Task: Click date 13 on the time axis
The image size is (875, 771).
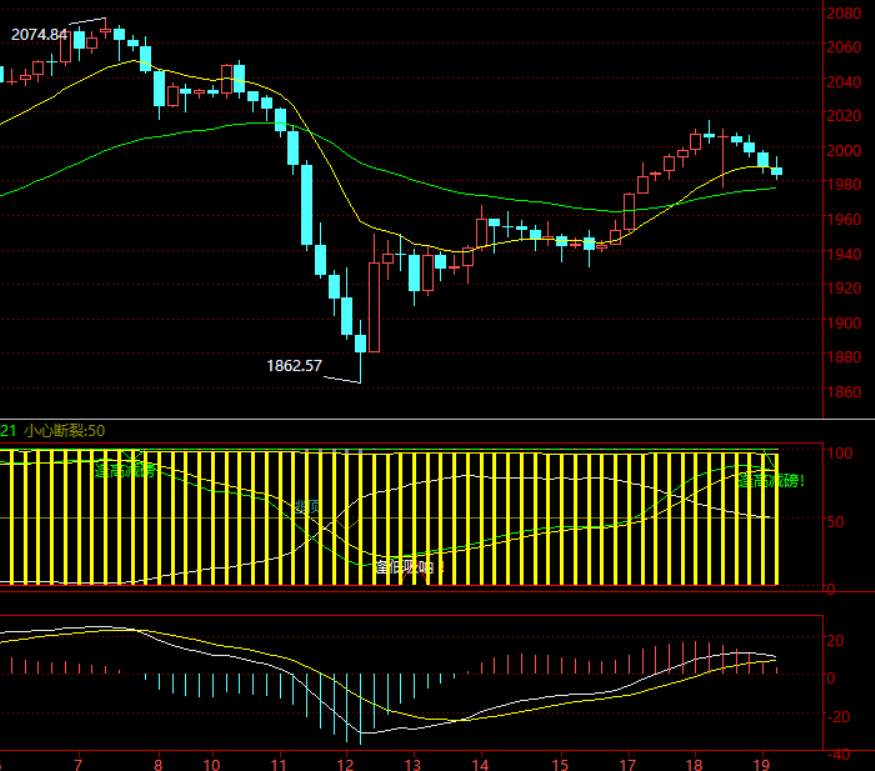Action: (x=412, y=764)
